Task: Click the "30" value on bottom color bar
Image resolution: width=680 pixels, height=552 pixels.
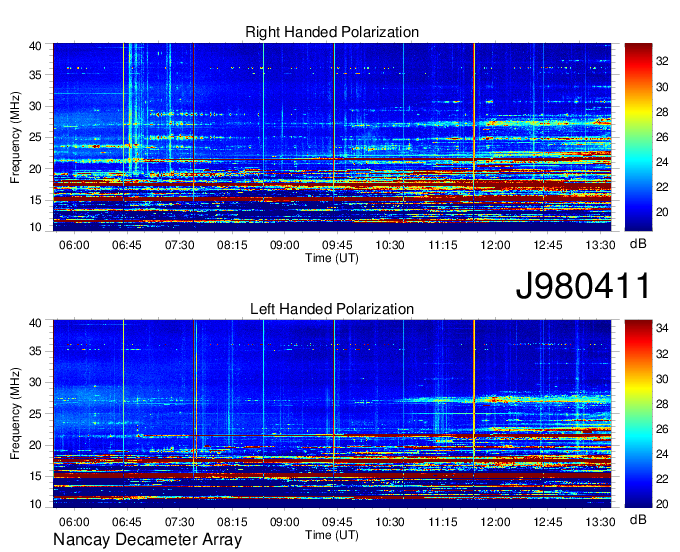Action: (x=662, y=379)
